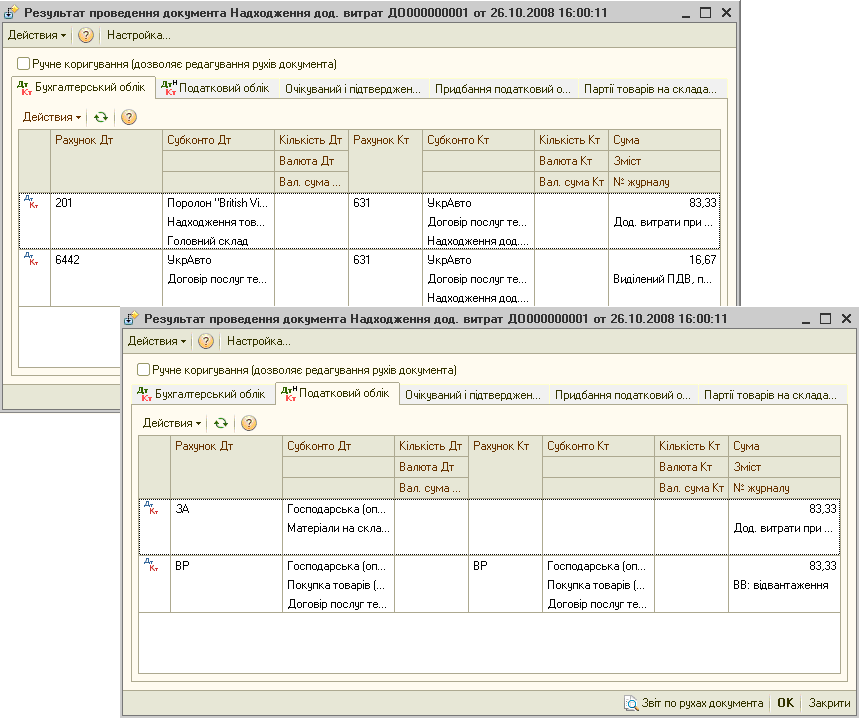Open top Действия menu in back window
This screenshot has height=718, width=859.
point(37,35)
